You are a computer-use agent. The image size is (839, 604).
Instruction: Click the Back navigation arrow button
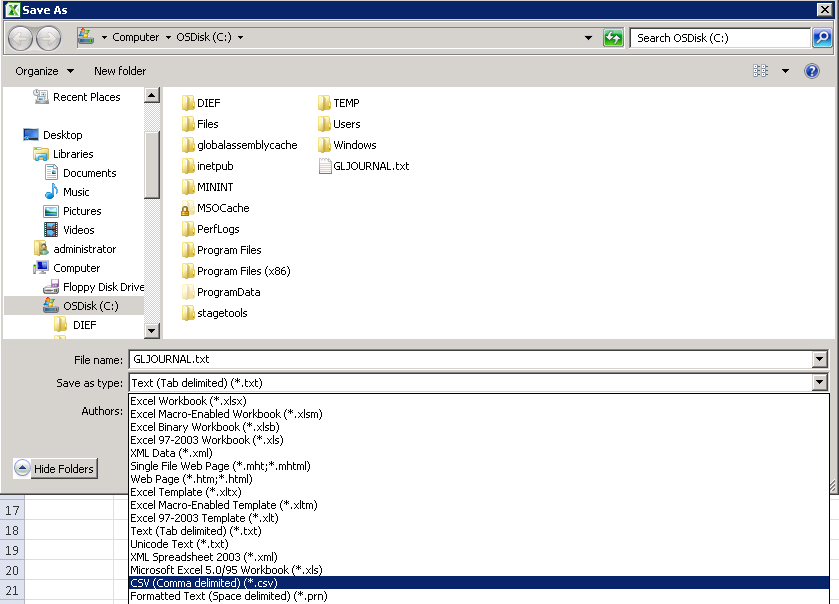click(x=21, y=38)
